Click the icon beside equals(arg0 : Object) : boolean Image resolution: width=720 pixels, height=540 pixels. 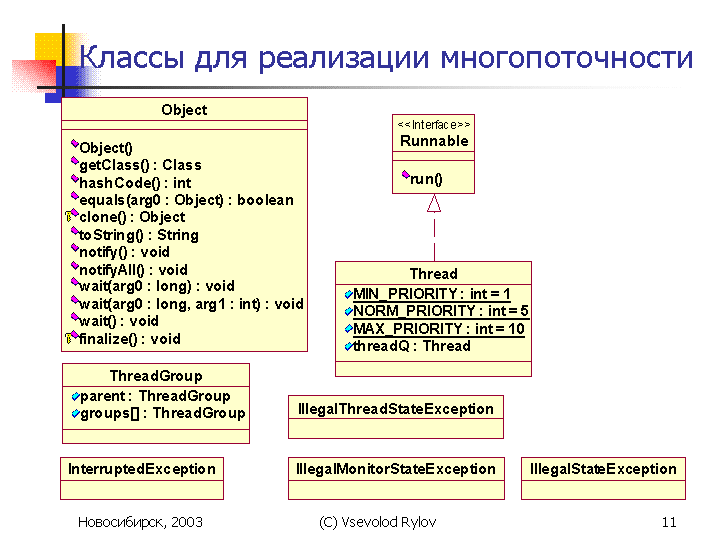[75, 197]
